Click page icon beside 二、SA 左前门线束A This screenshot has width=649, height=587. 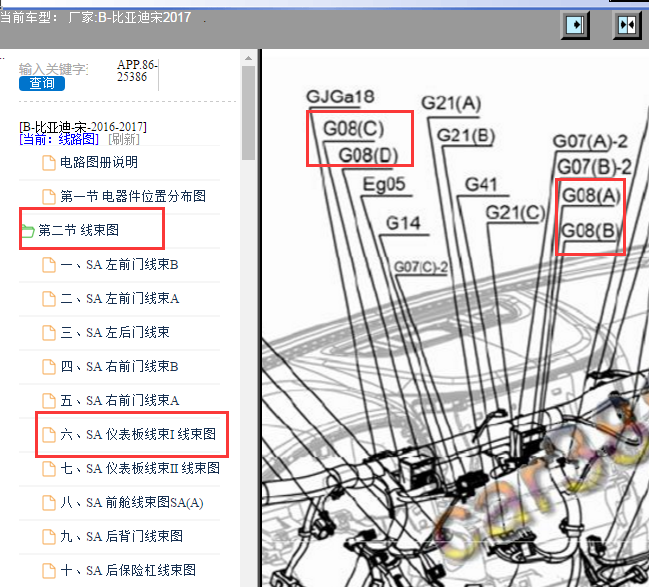(x=49, y=298)
